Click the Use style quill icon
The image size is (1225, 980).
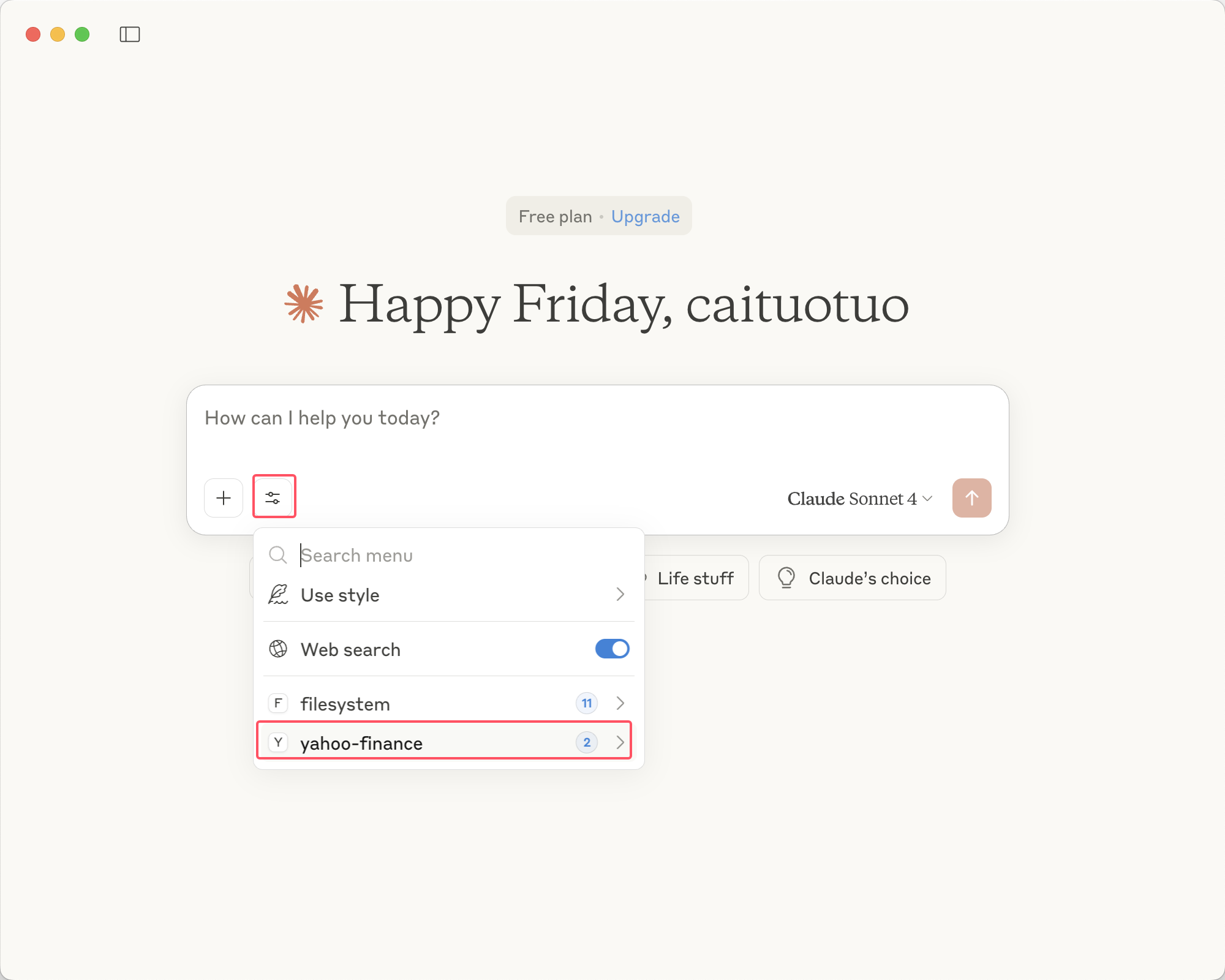click(278, 595)
